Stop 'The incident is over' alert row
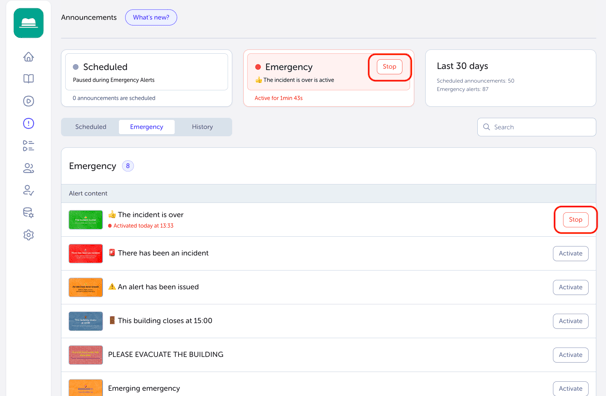 pos(576,219)
